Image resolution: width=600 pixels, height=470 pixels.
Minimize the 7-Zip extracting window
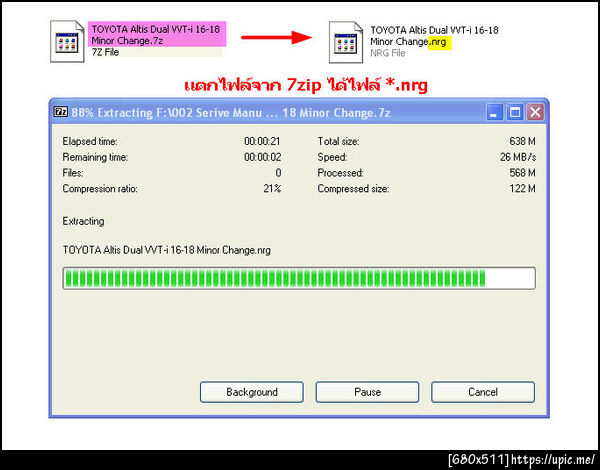click(x=494, y=113)
